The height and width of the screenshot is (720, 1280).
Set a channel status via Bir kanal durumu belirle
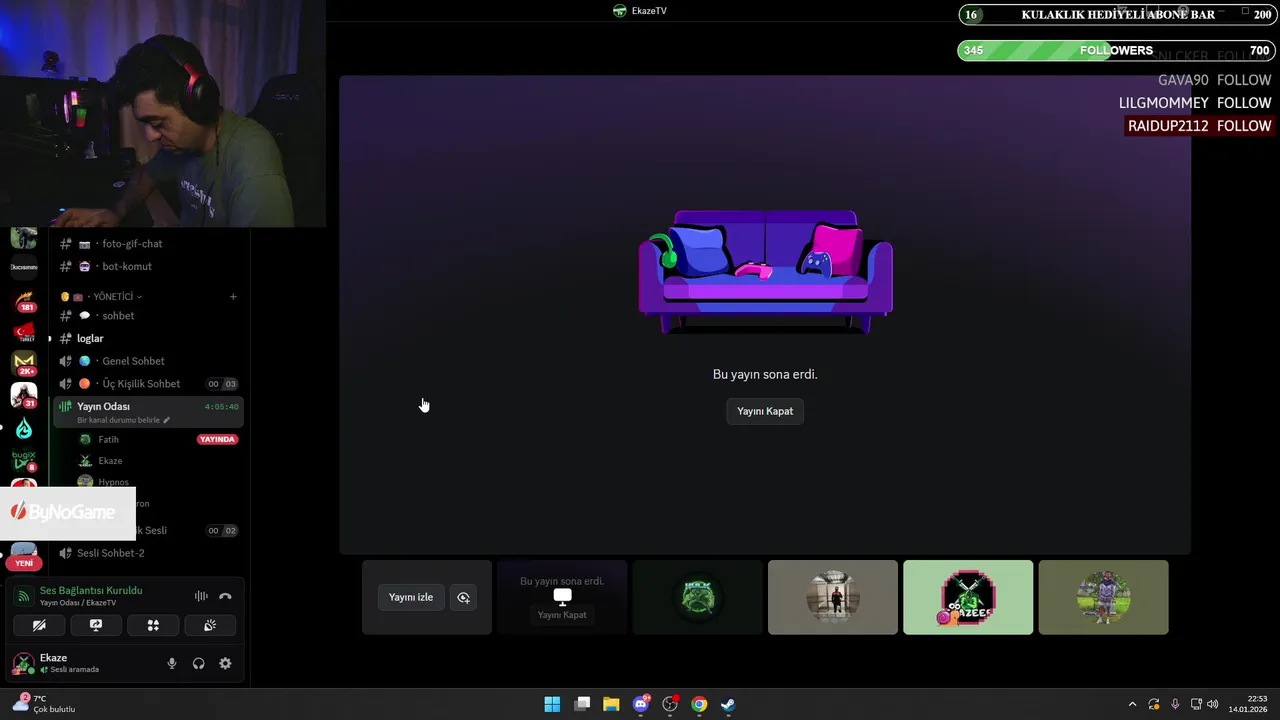tap(123, 420)
